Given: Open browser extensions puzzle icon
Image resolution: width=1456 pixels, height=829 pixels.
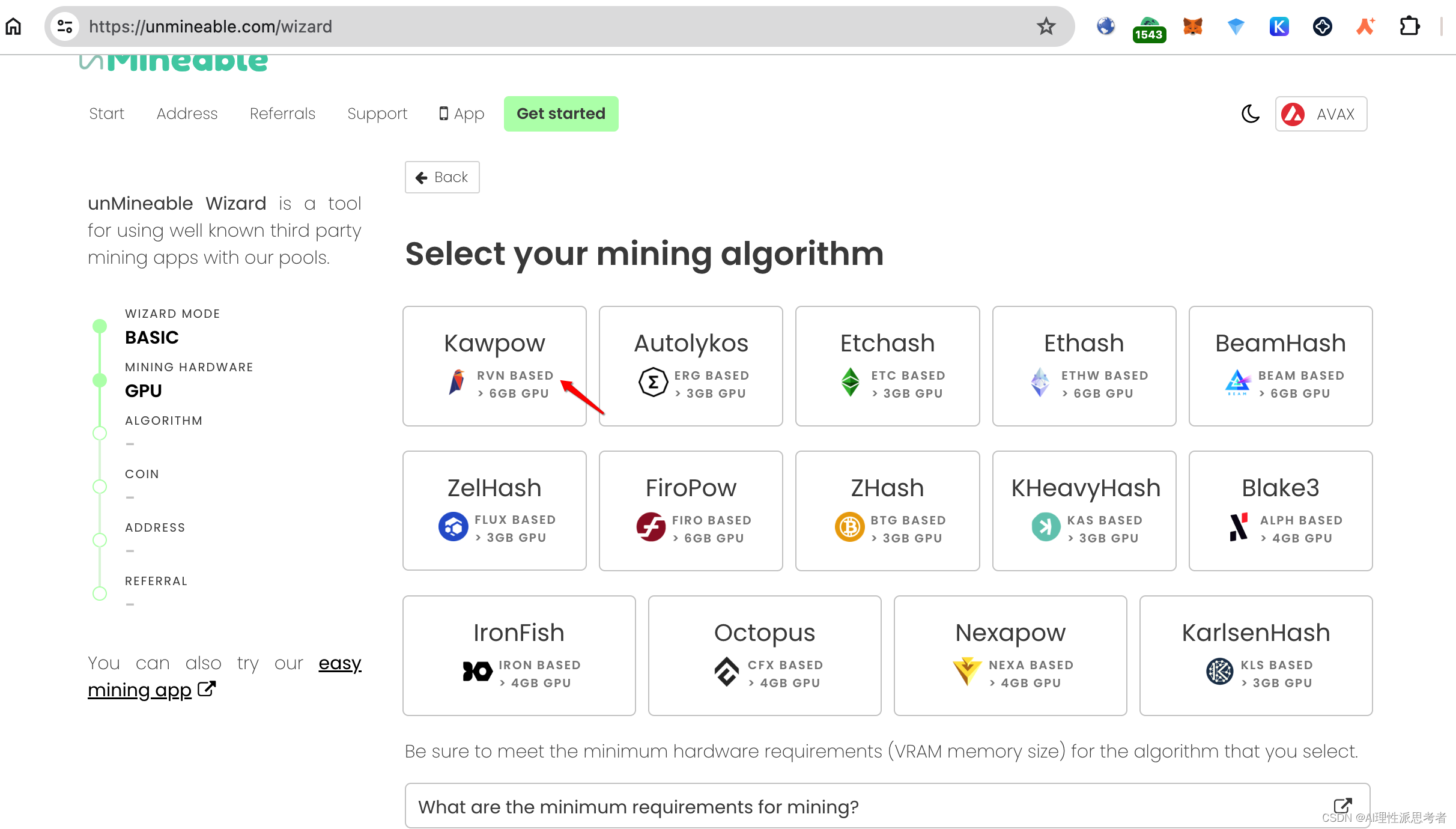Looking at the screenshot, I should [1409, 26].
